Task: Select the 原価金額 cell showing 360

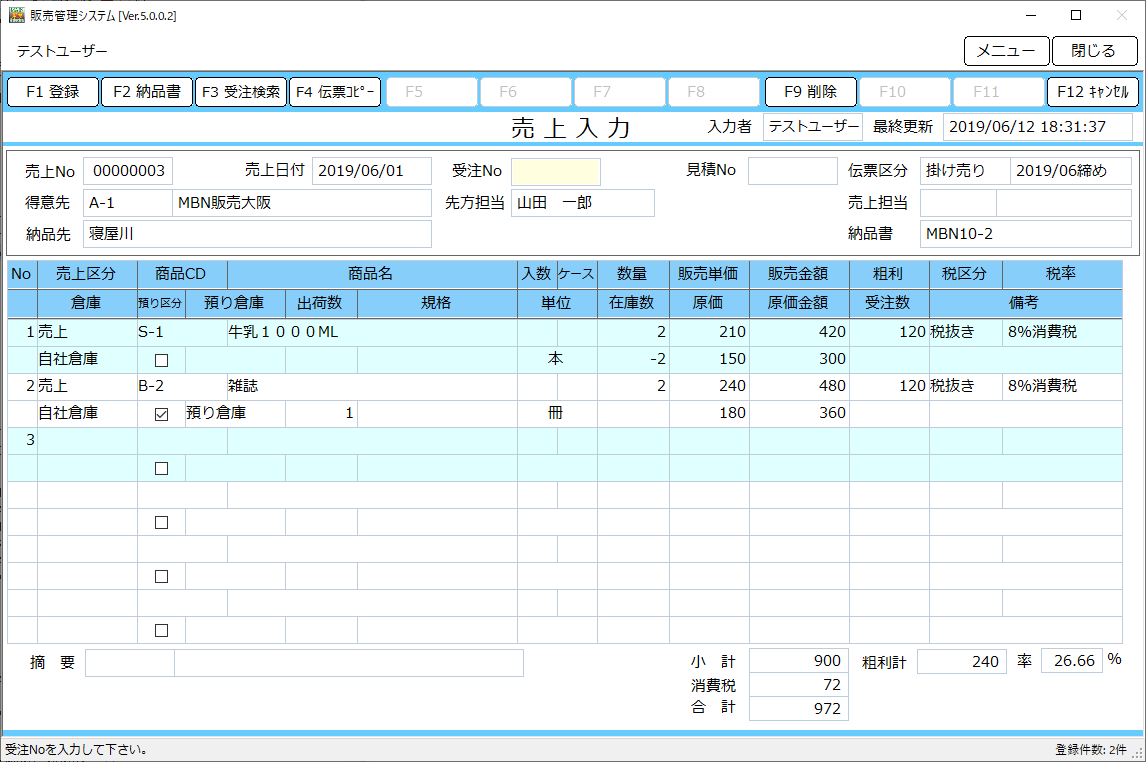Action: click(799, 414)
